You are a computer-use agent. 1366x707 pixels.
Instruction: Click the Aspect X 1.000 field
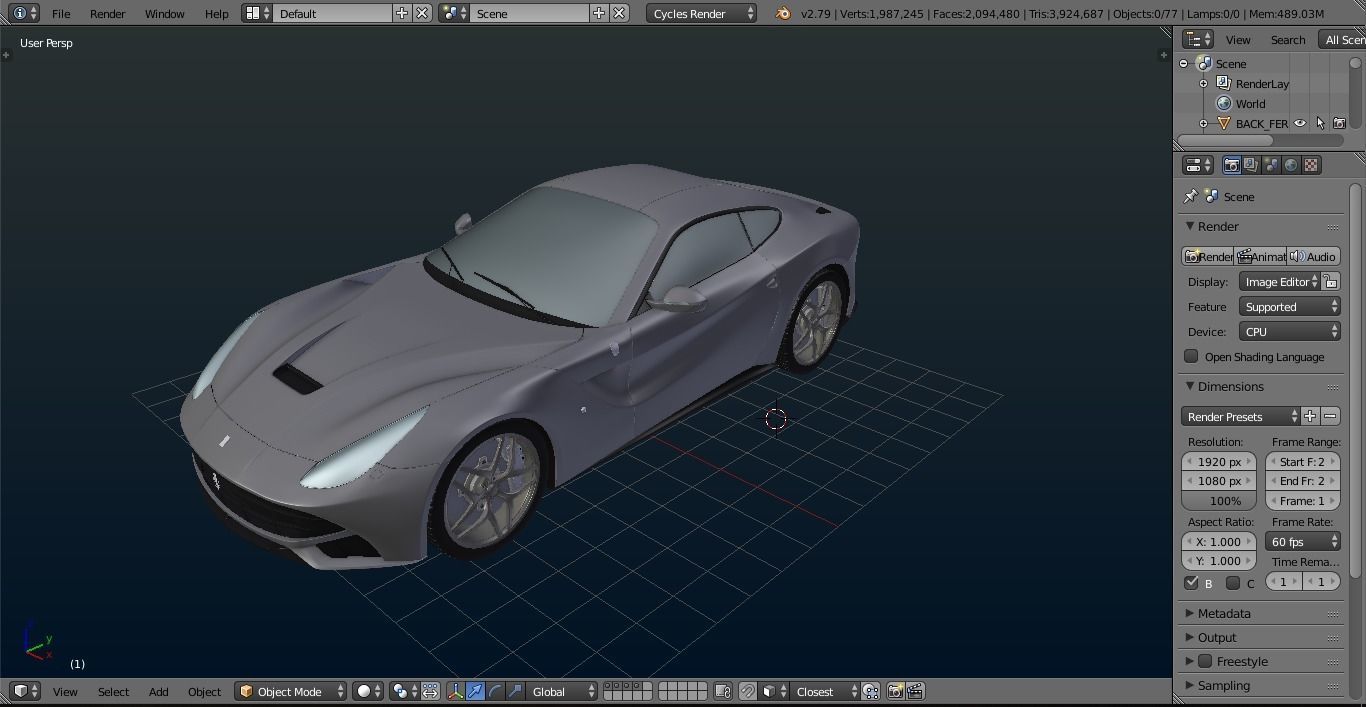[x=1219, y=541]
